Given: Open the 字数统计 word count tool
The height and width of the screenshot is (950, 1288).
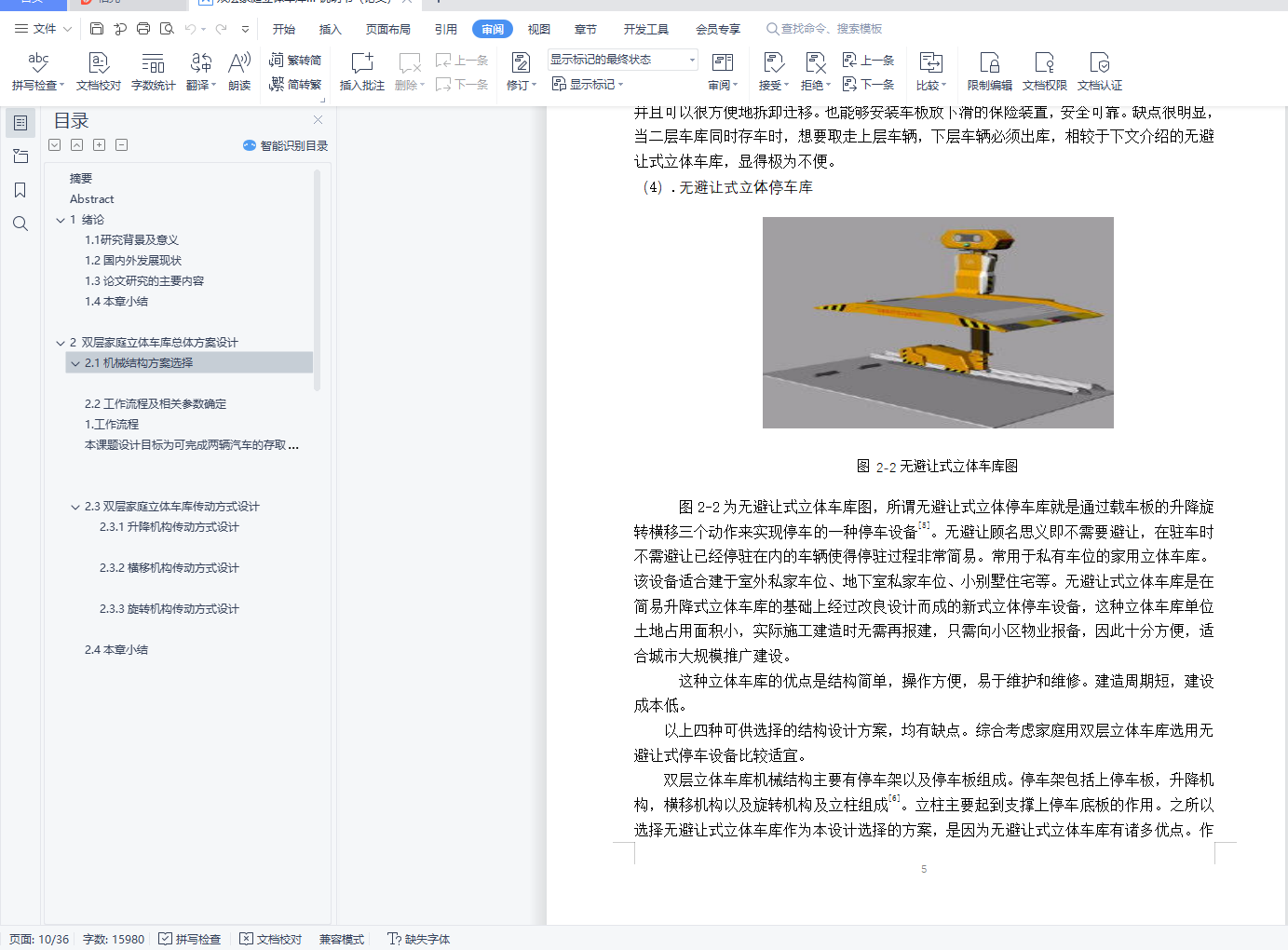Looking at the screenshot, I should (154, 72).
